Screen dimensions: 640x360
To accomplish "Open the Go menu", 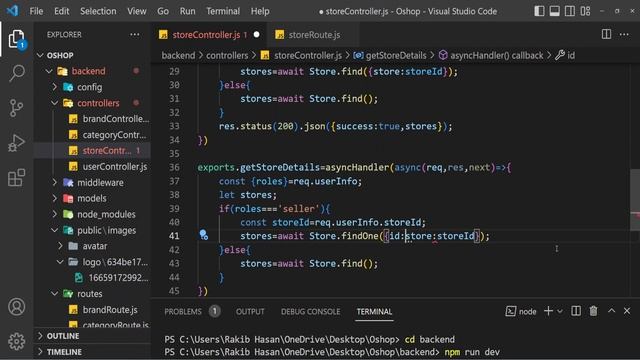I will click(163, 11).
